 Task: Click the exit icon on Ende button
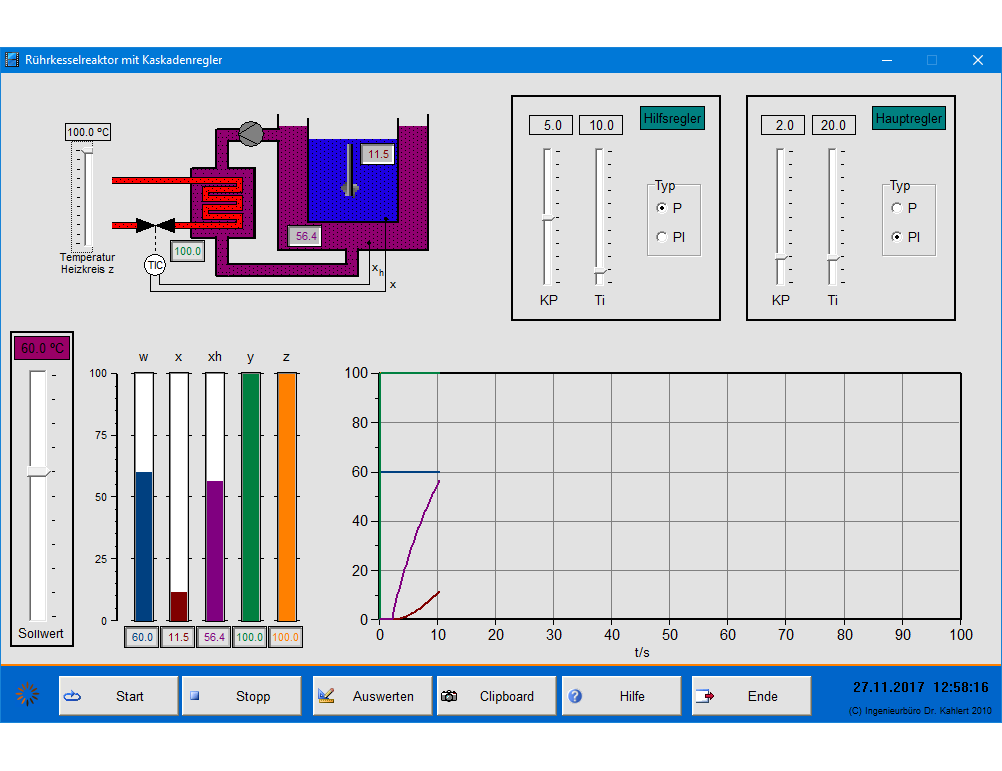tap(704, 696)
